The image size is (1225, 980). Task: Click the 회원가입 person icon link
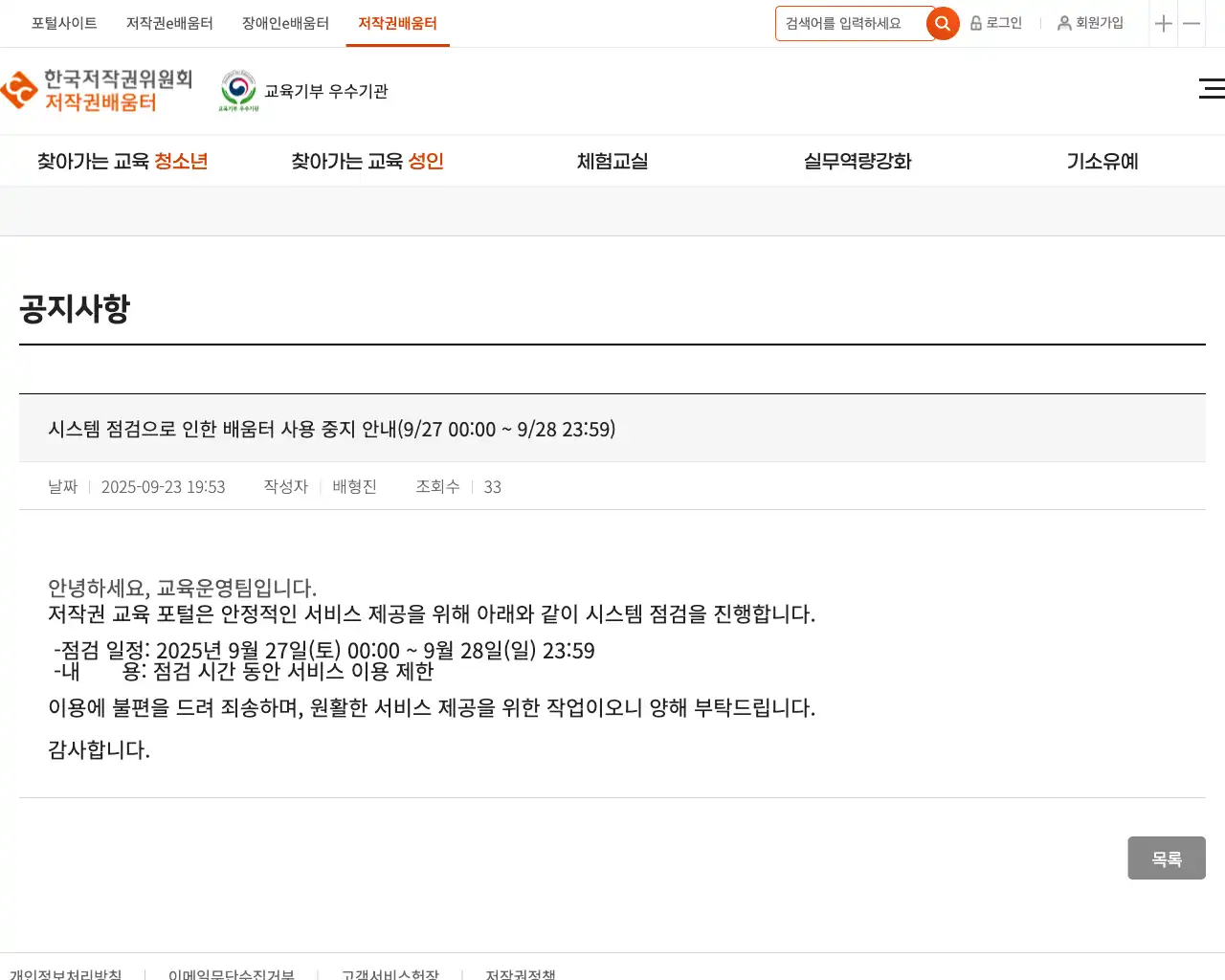click(x=1090, y=23)
